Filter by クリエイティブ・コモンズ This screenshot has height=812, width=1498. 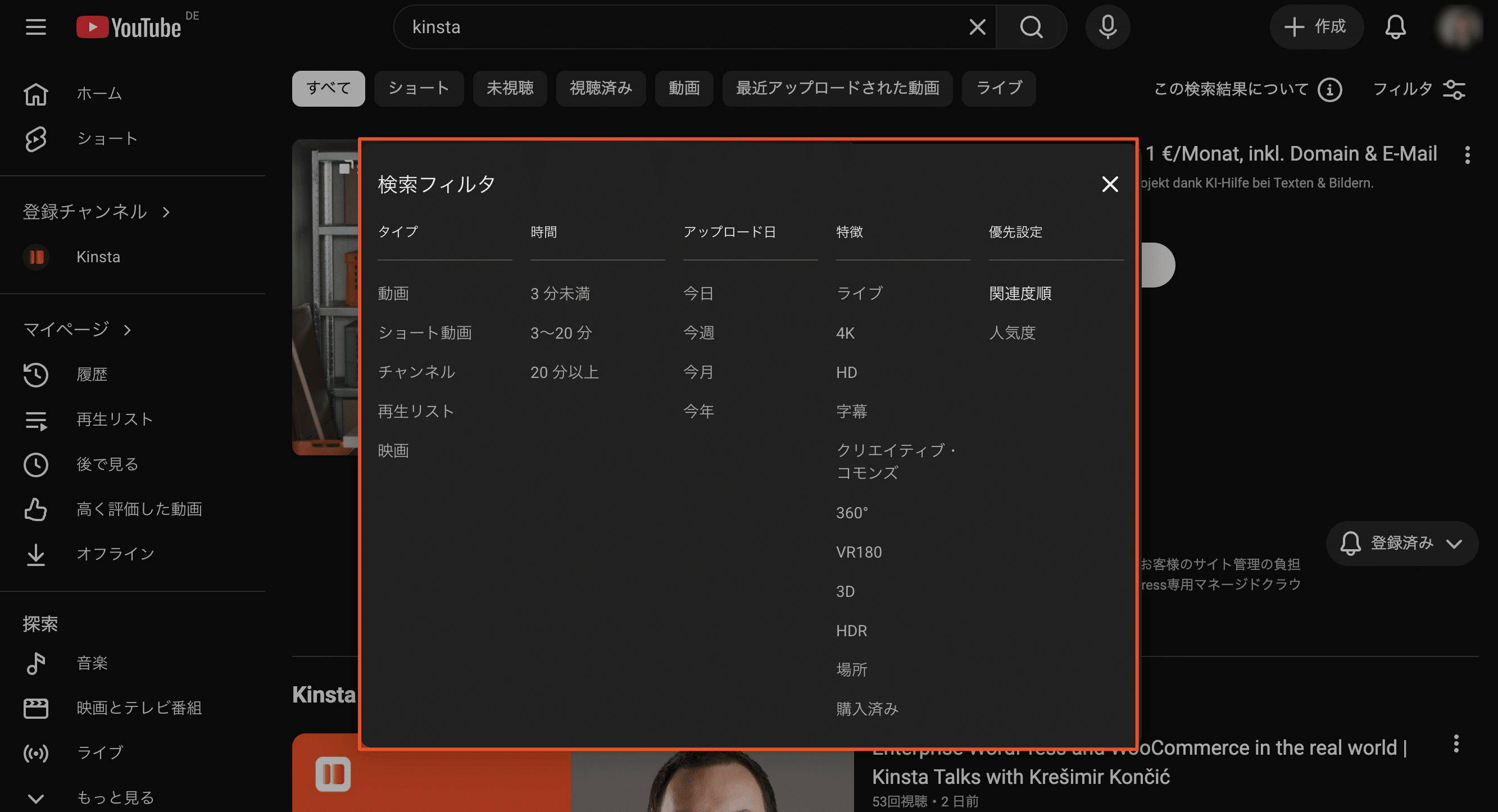point(896,462)
